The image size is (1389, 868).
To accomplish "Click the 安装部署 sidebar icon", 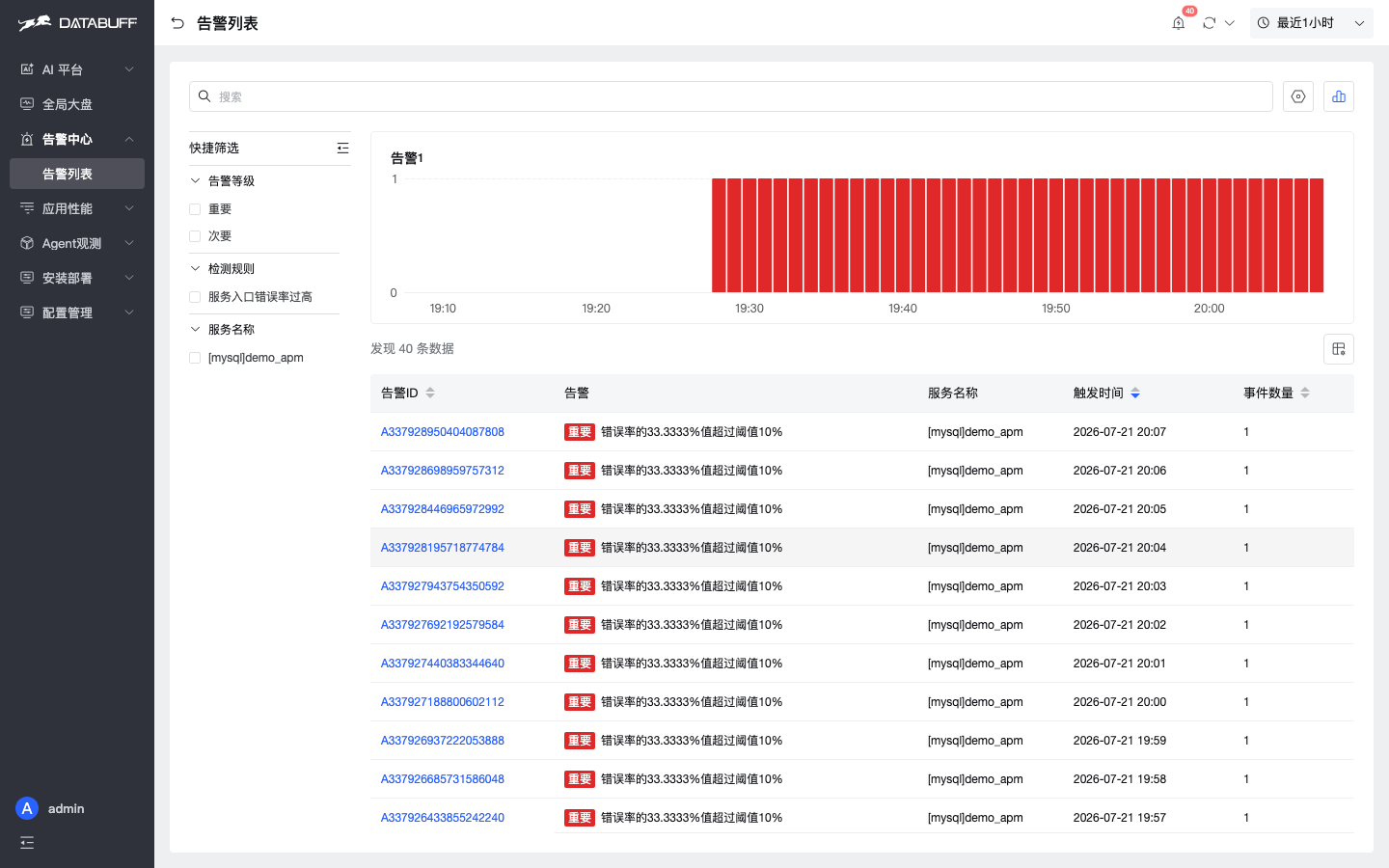I will [27, 278].
